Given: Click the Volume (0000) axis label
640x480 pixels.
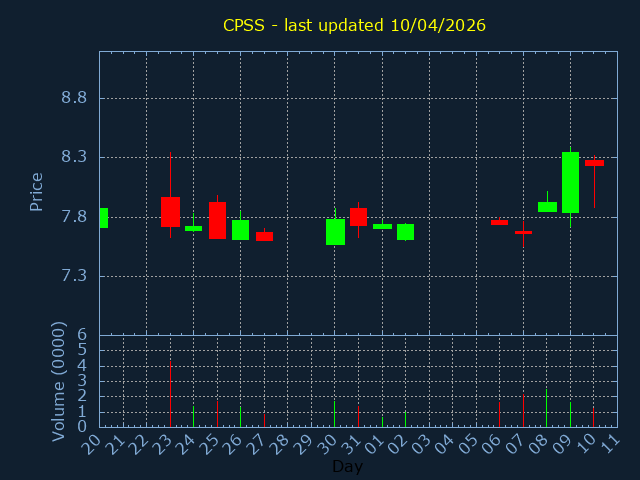Looking at the screenshot, I should coord(59,382).
